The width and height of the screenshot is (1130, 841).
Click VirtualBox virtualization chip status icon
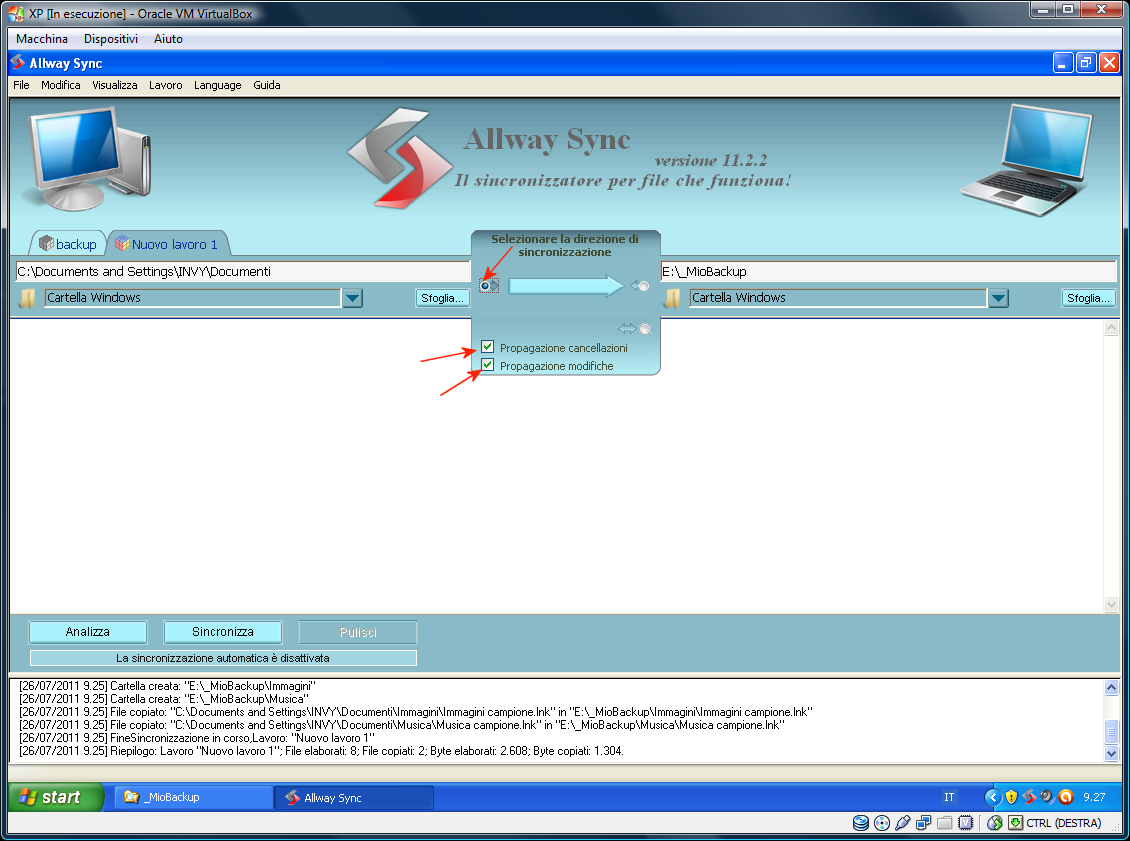point(966,823)
